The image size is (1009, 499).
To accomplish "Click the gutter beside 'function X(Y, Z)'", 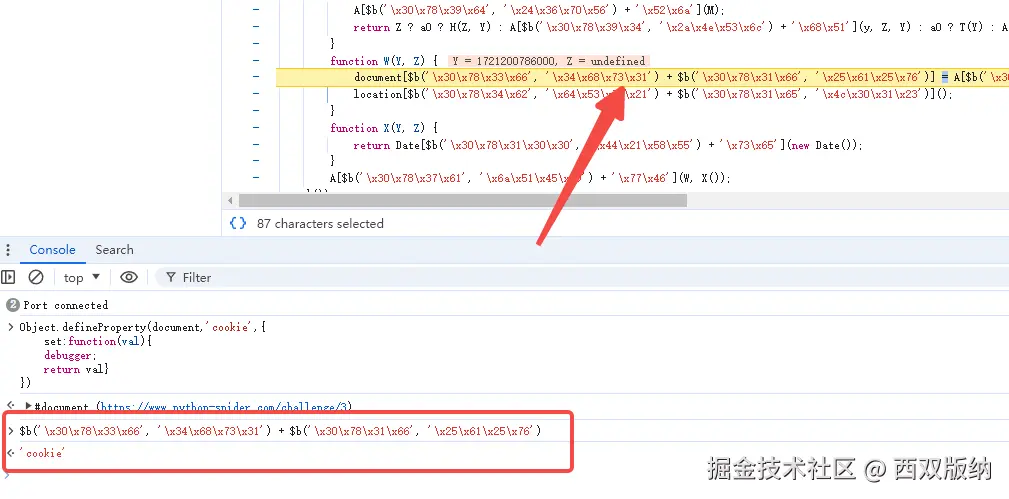I will tap(256, 127).
